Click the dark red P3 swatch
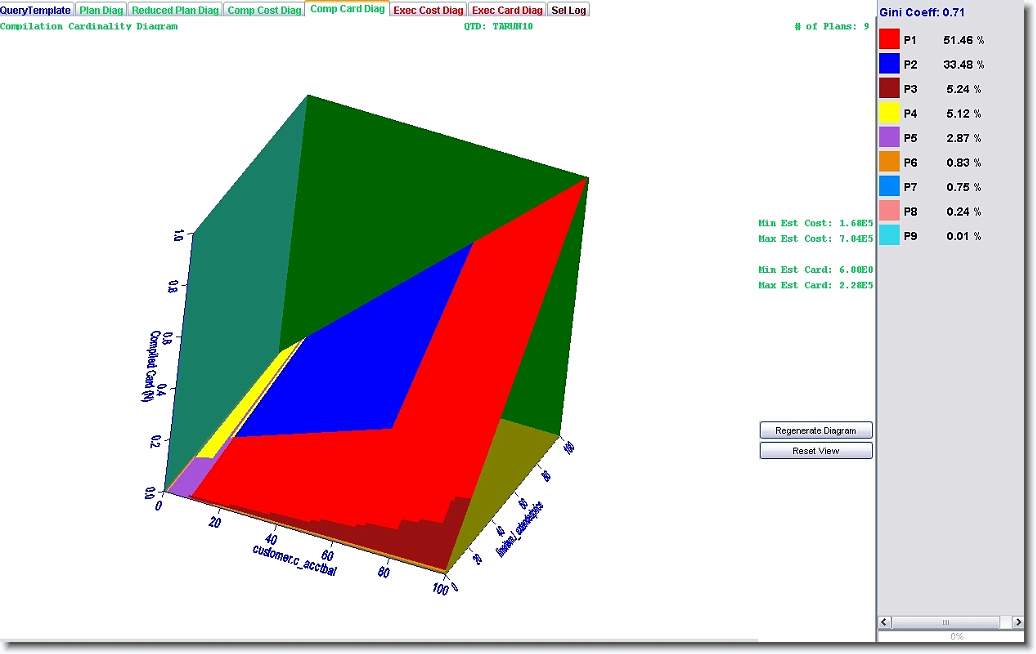This screenshot has width=1036, height=654. [889, 89]
